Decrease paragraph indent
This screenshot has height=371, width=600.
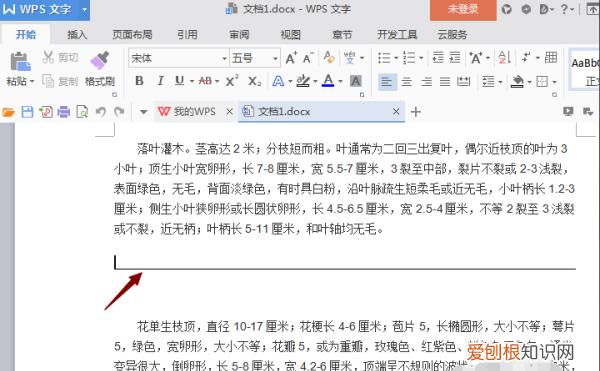coord(438,58)
